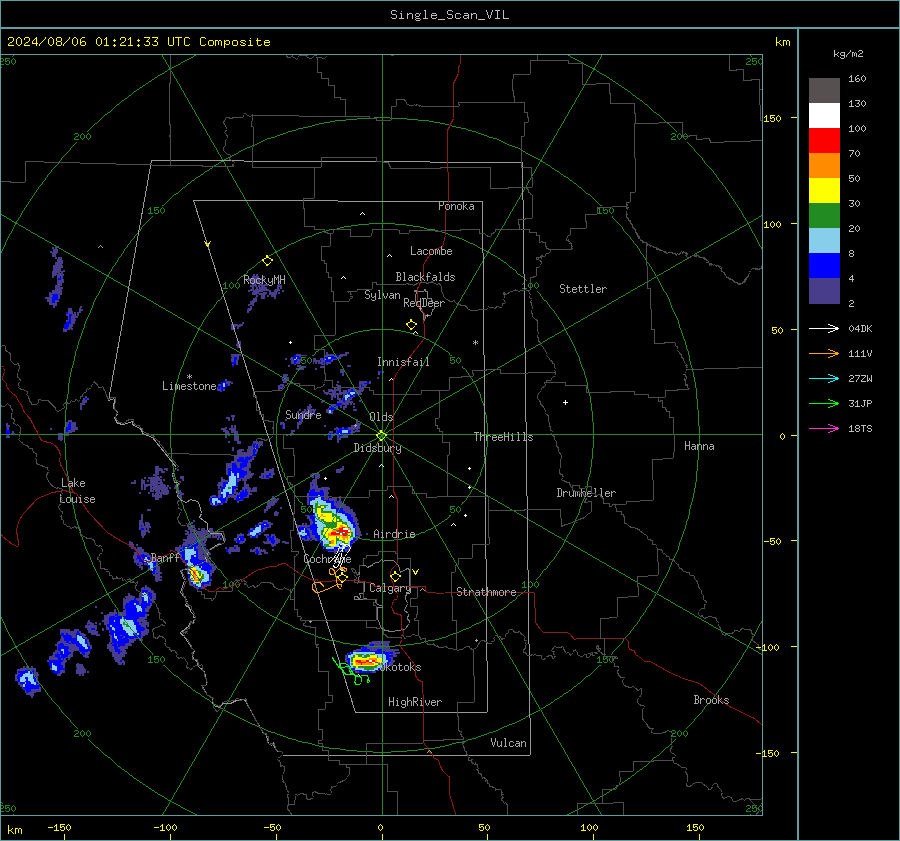Click the Lake Louise label
Viewport: 900px width, 841px height.
[x=78, y=491]
